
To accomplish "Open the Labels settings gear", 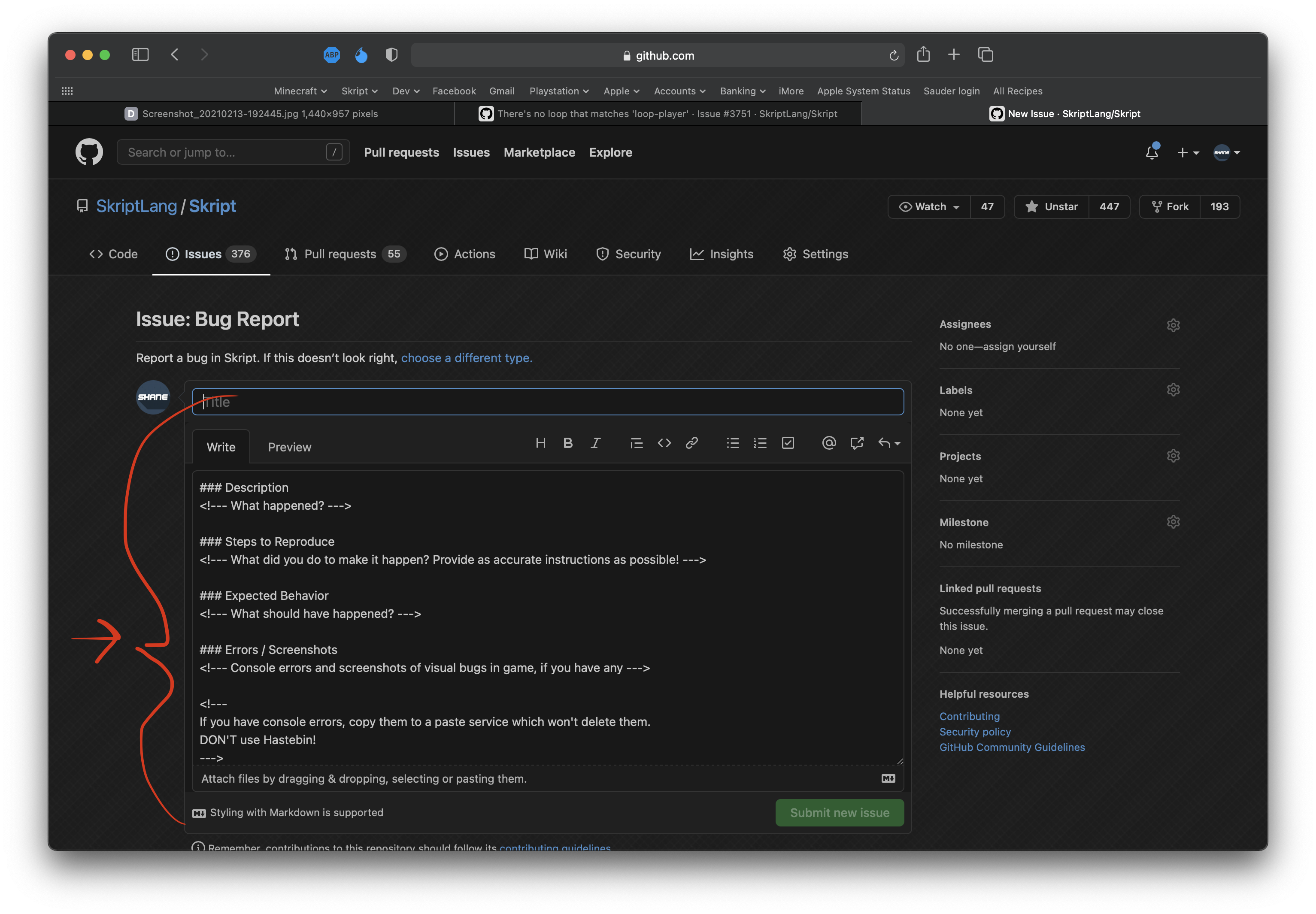I will tap(1173, 390).
